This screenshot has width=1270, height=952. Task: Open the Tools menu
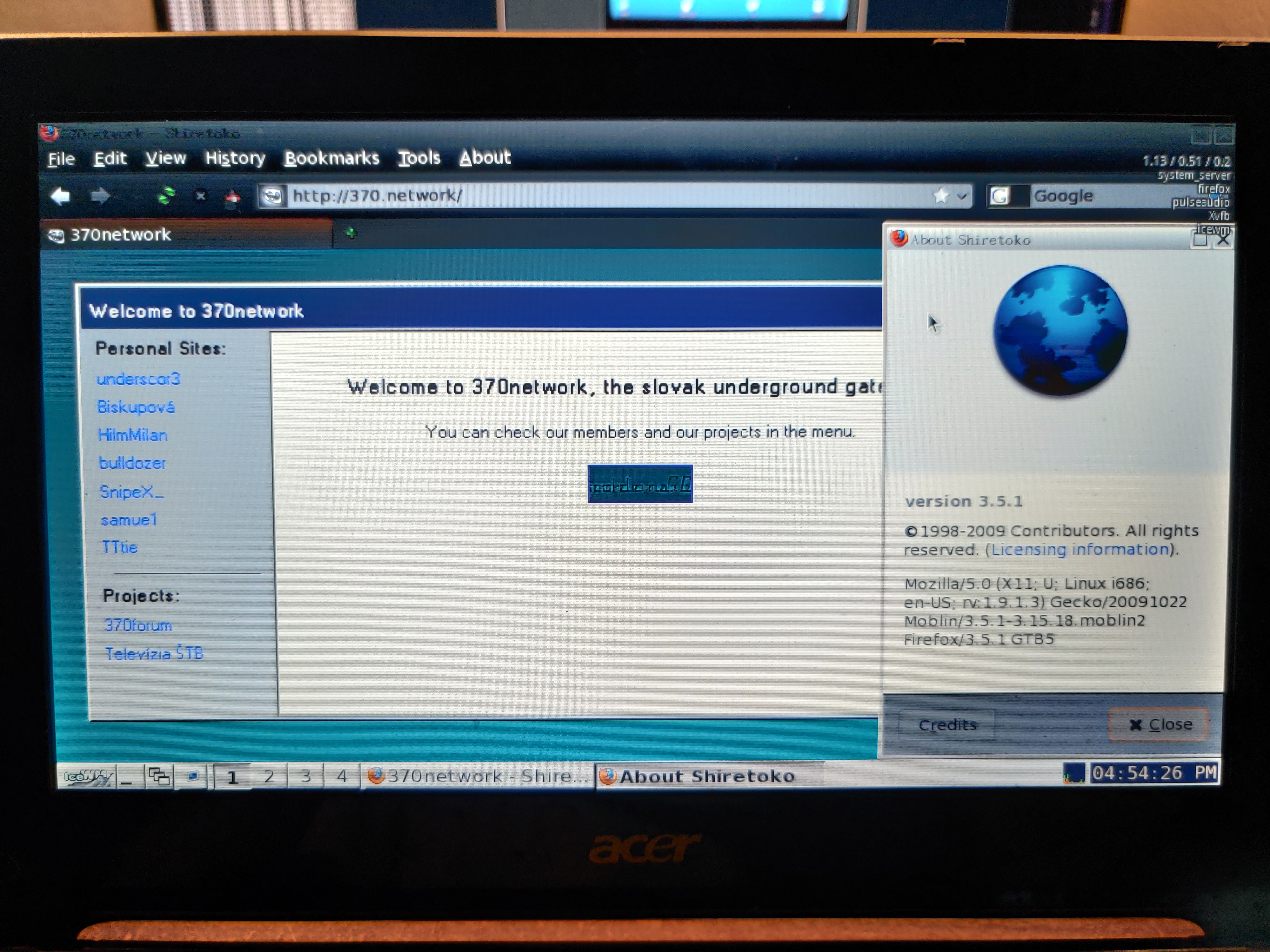(419, 157)
